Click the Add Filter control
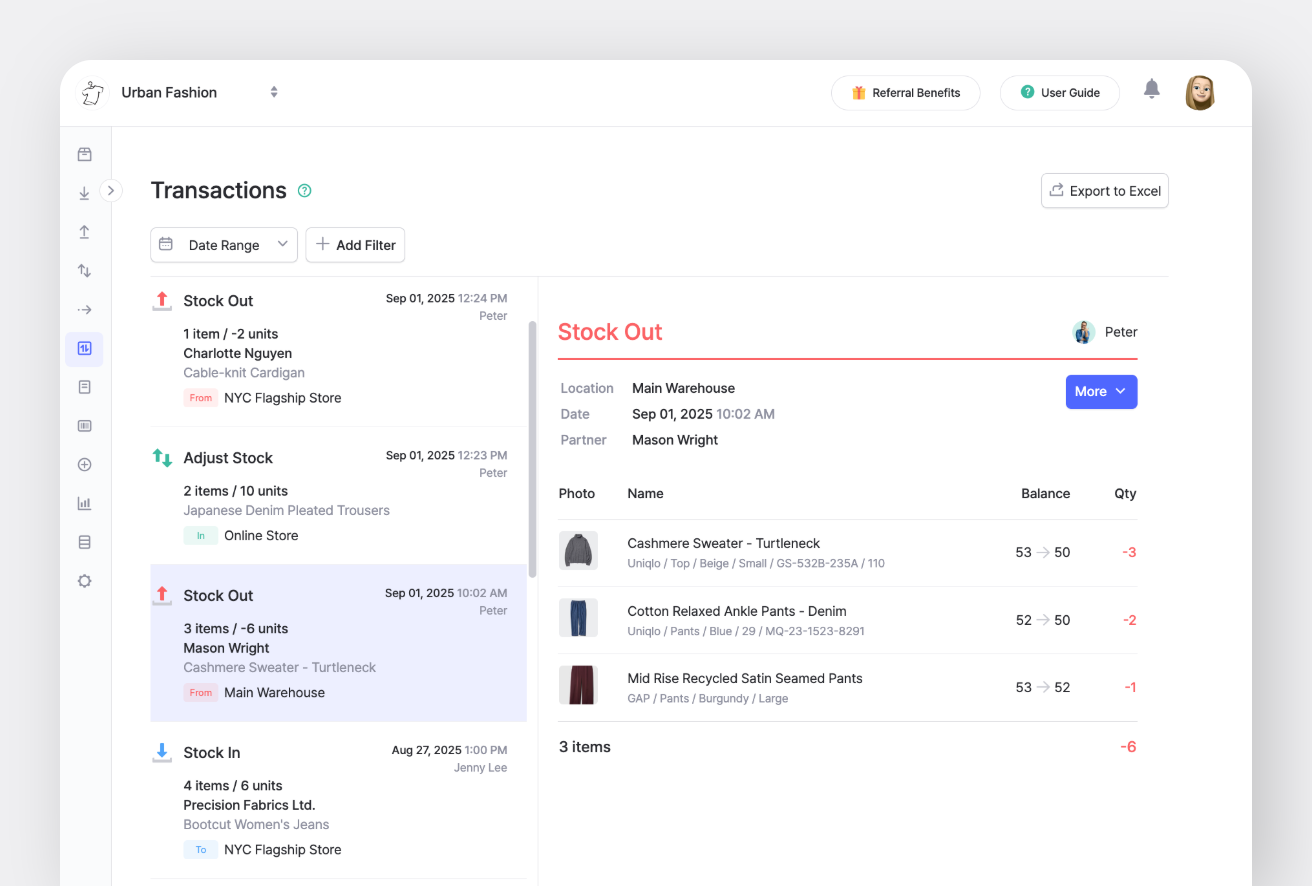Screen dimensions: 1312x886 [x=355, y=244]
